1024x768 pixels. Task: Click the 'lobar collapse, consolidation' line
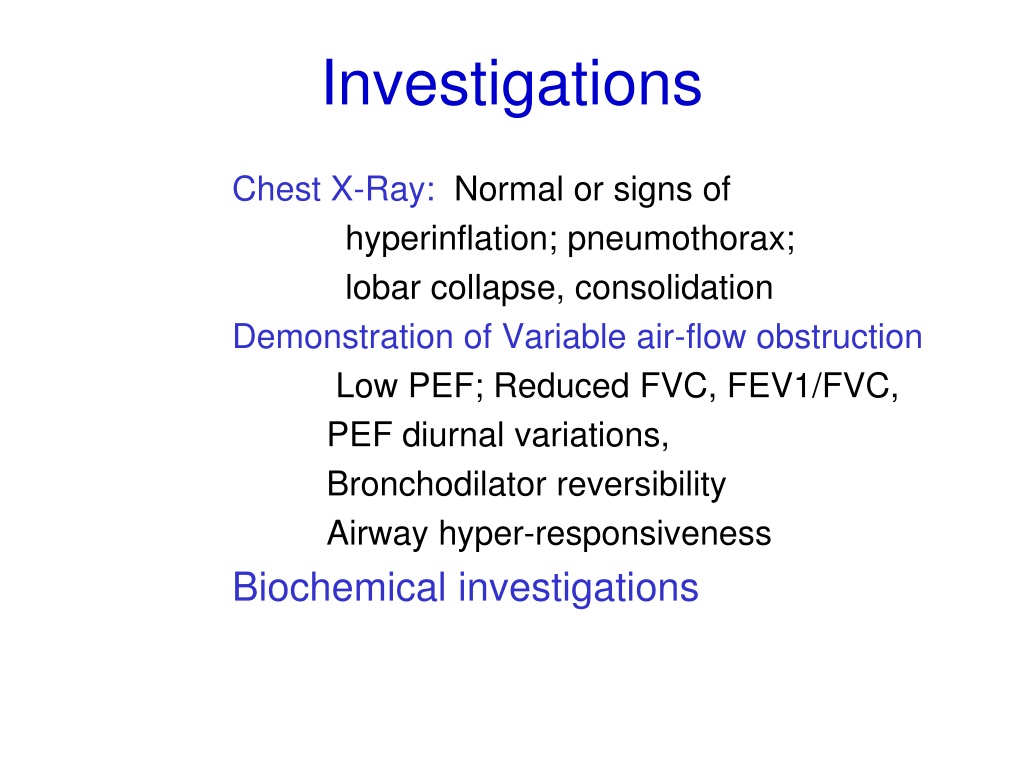tap(559, 288)
